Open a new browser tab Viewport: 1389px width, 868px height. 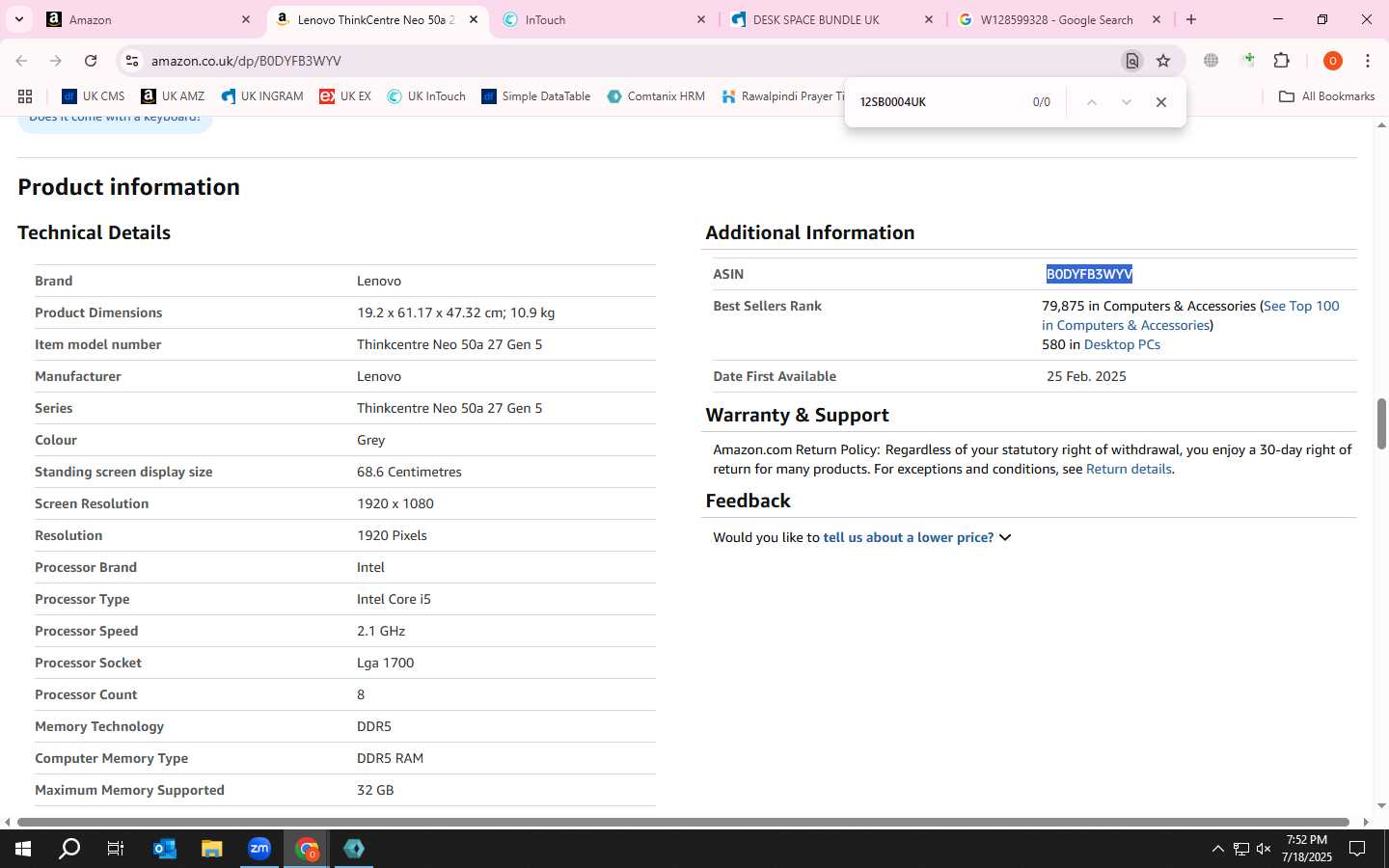(1191, 19)
